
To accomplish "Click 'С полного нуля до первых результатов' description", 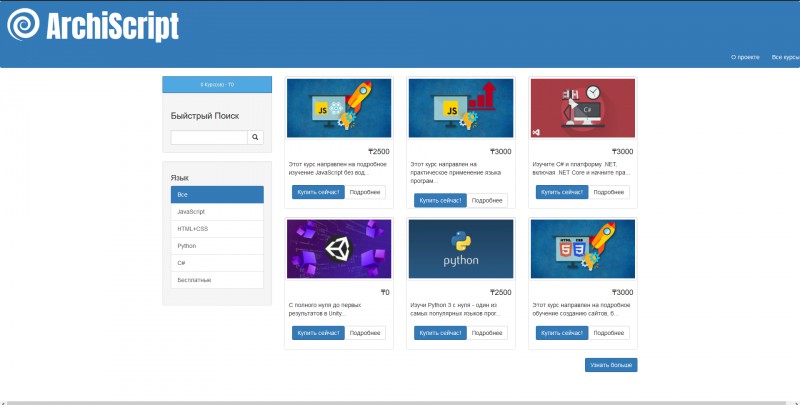I will [x=325, y=310].
